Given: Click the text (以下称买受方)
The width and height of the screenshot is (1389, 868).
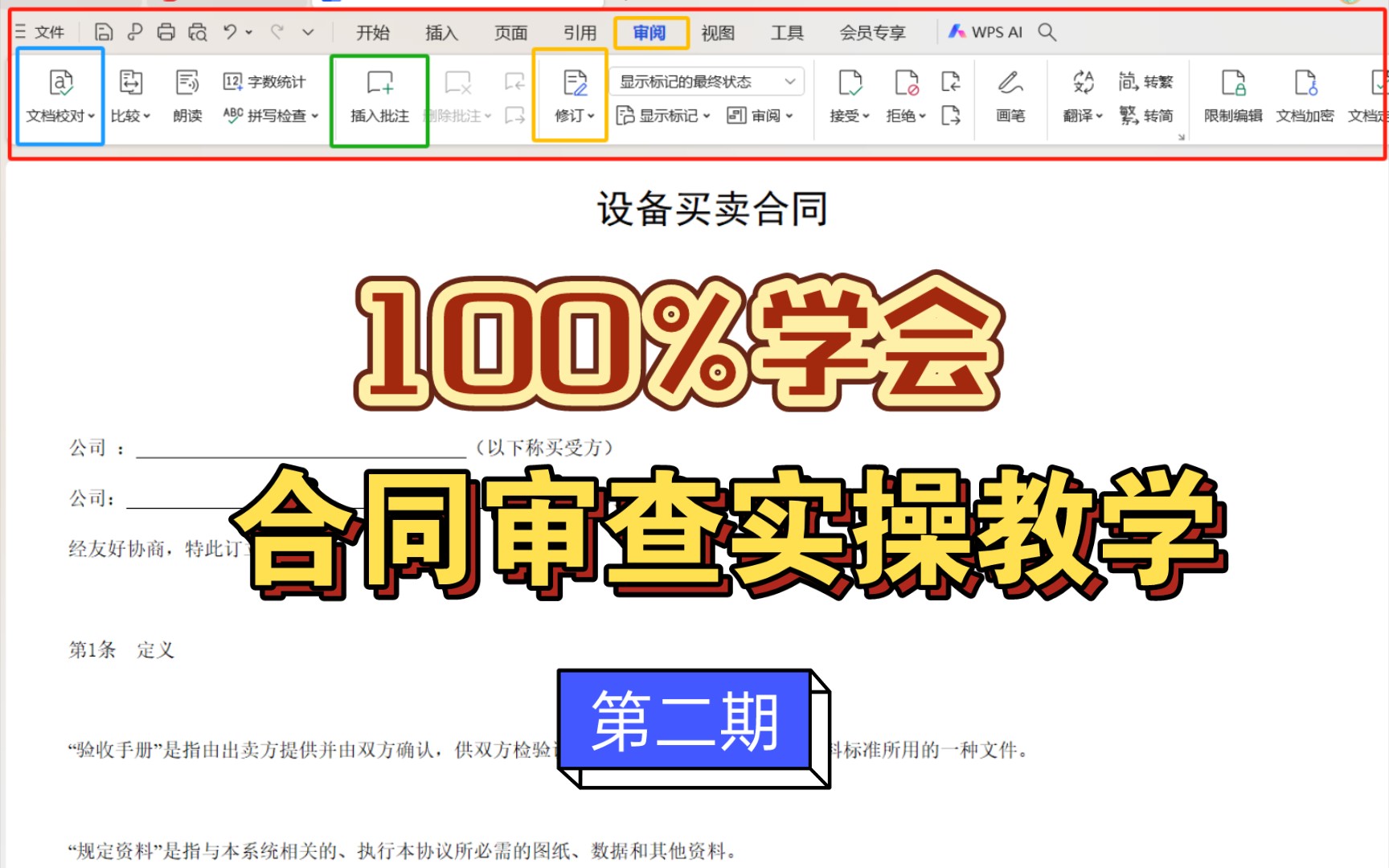Looking at the screenshot, I should pyautogui.click(x=545, y=448).
